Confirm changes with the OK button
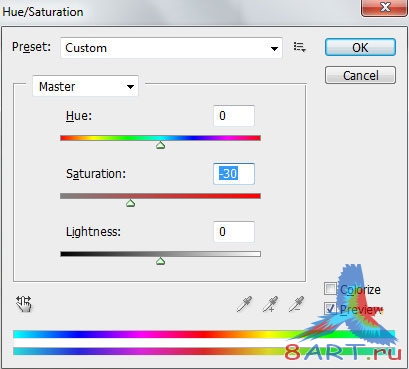Viewport: 409px width, 369px height. point(360,47)
